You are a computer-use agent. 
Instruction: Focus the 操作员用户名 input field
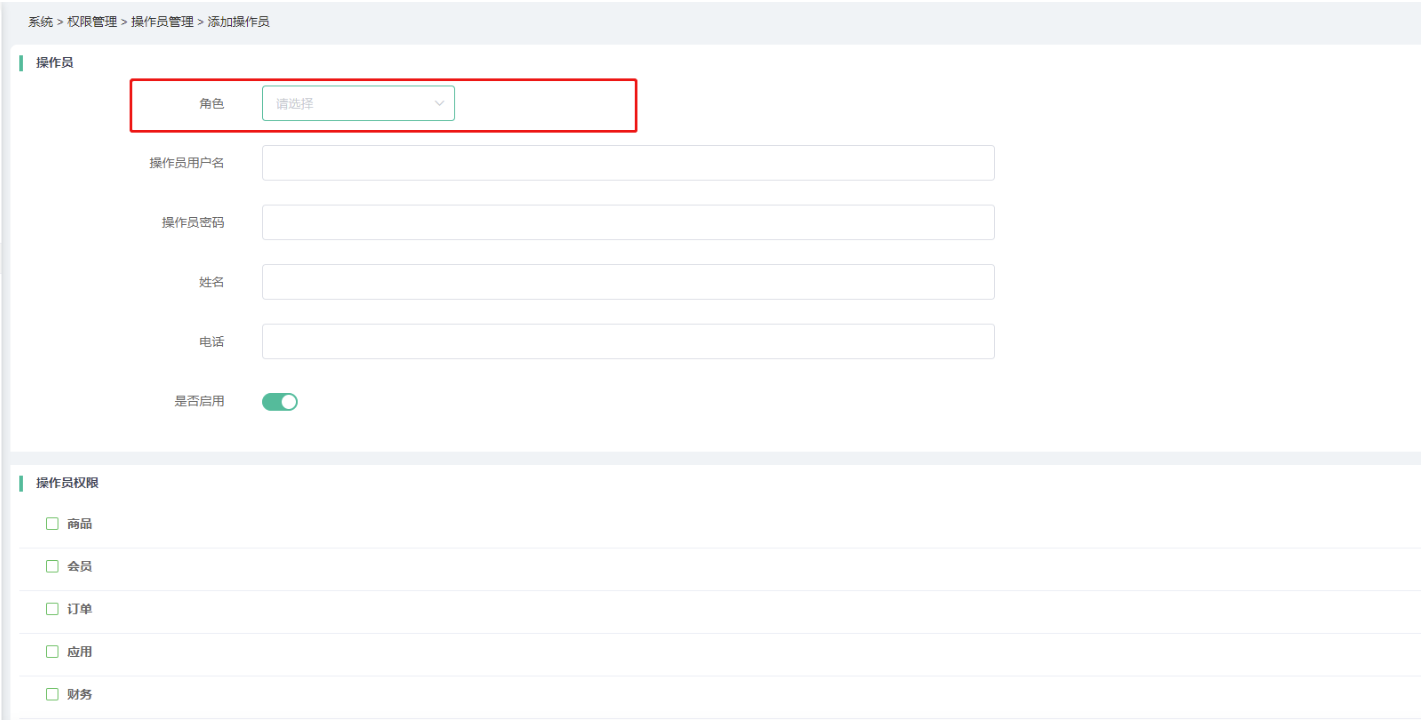pos(628,163)
